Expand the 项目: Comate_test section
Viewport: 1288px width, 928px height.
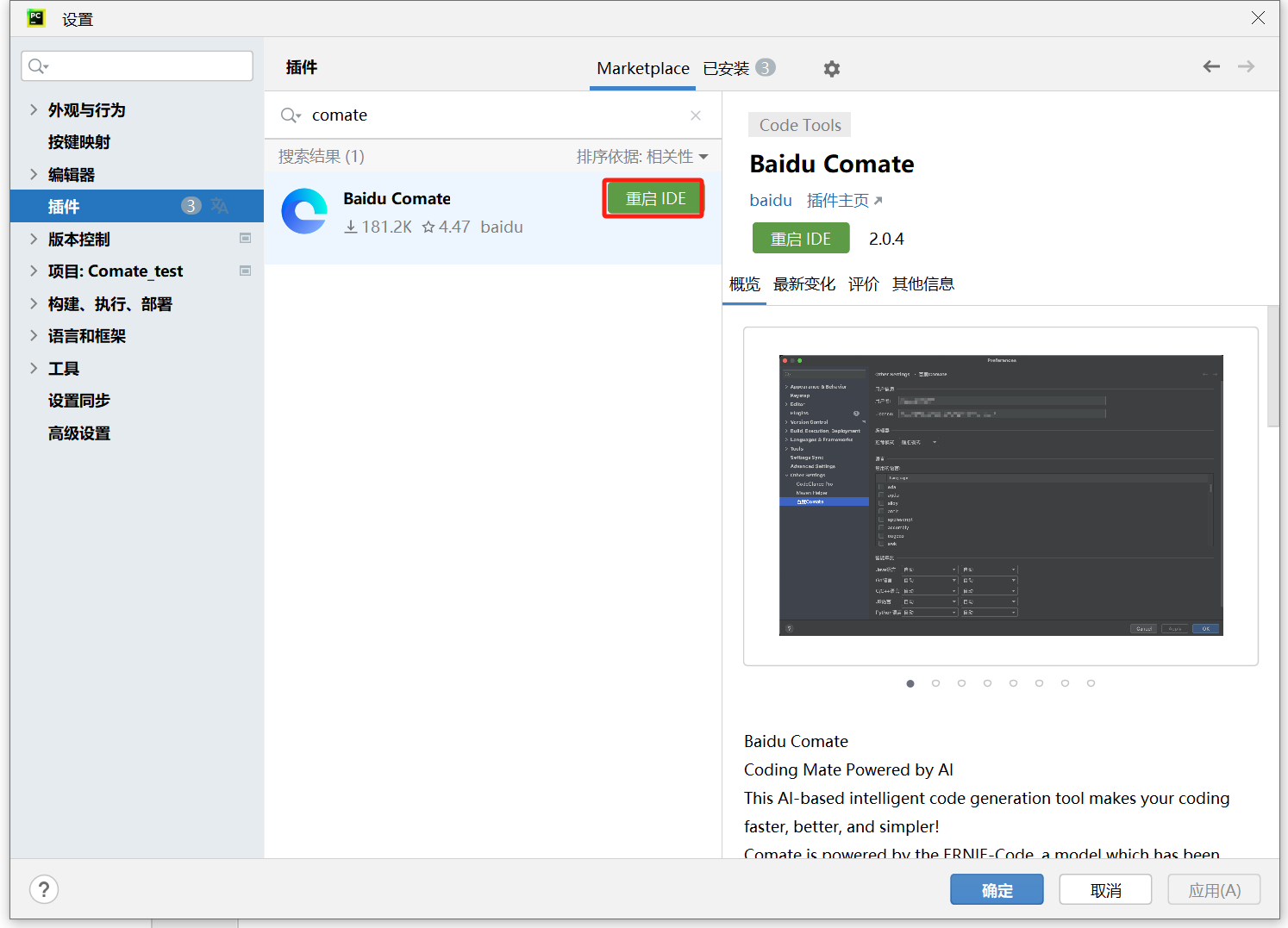(34, 271)
